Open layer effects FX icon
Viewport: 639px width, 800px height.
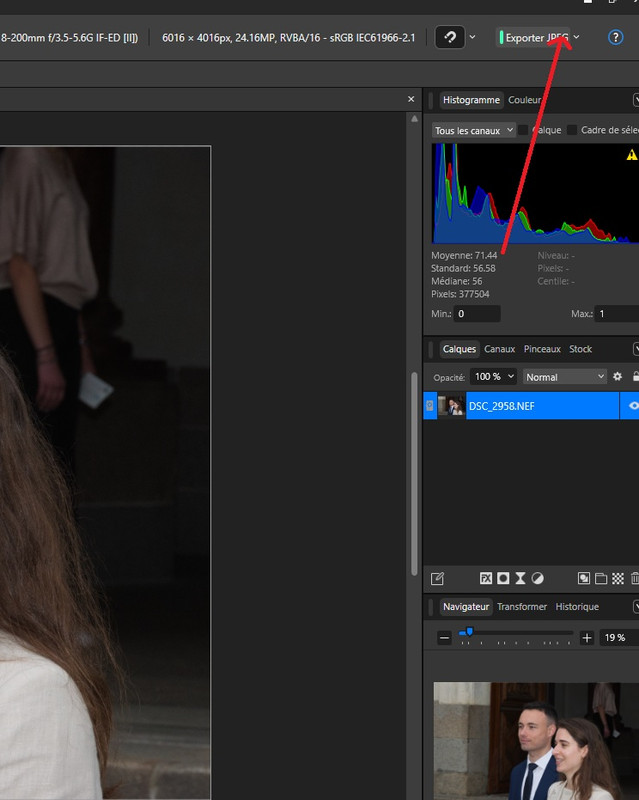pos(485,578)
